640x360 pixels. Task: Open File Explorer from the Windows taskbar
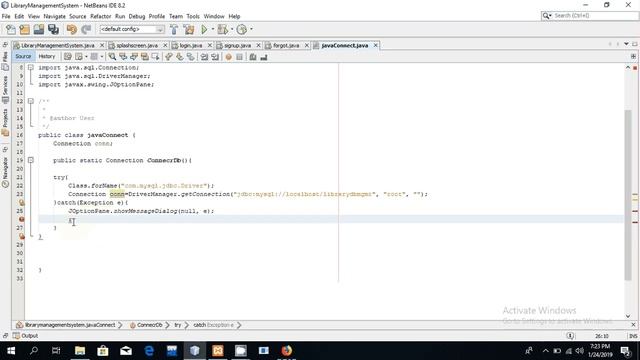pos(80,351)
